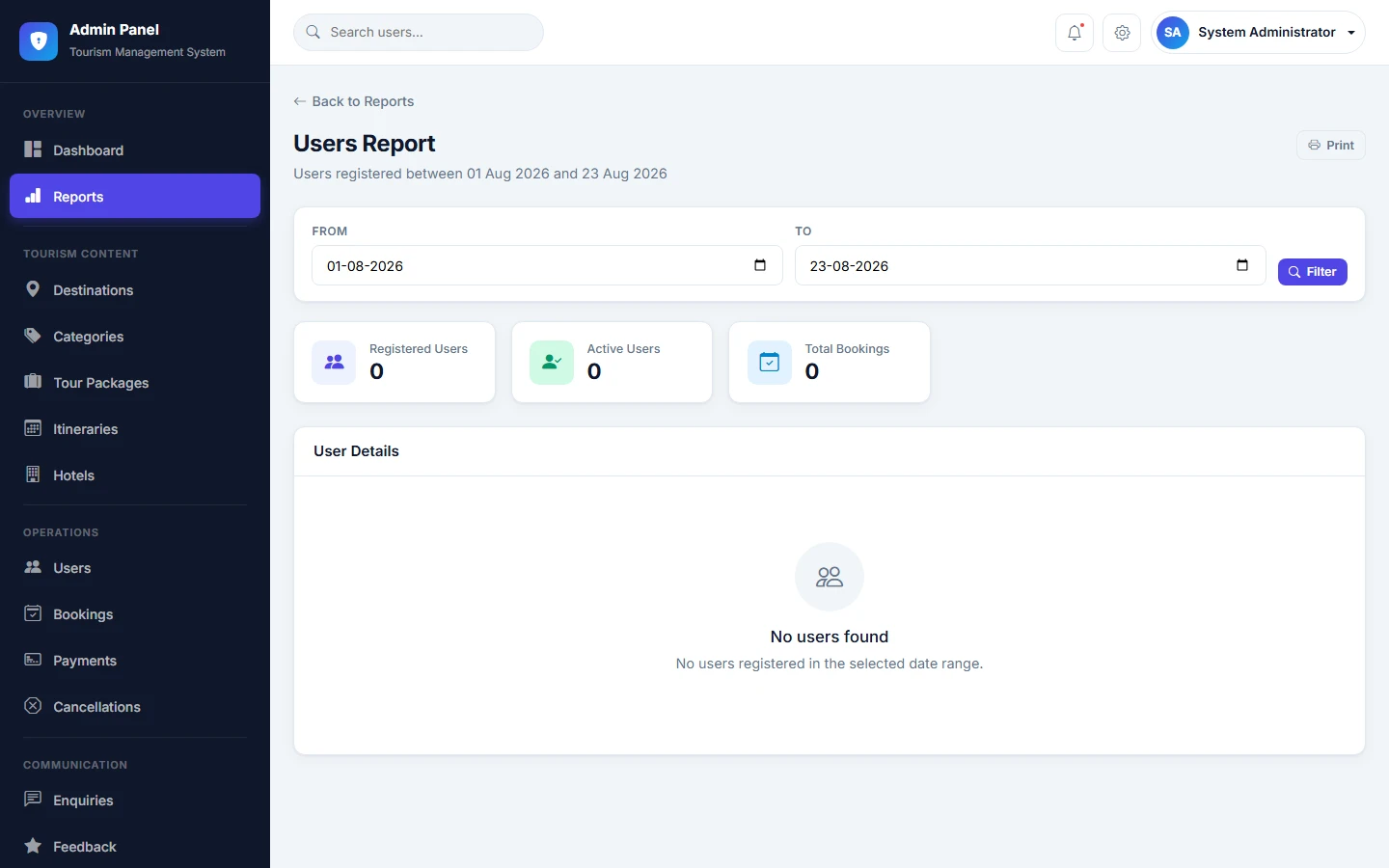The width and height of the screenshot is (1389, 868).
Task: Click the Enquiries chat icon
Action: (x=33, y=800)
